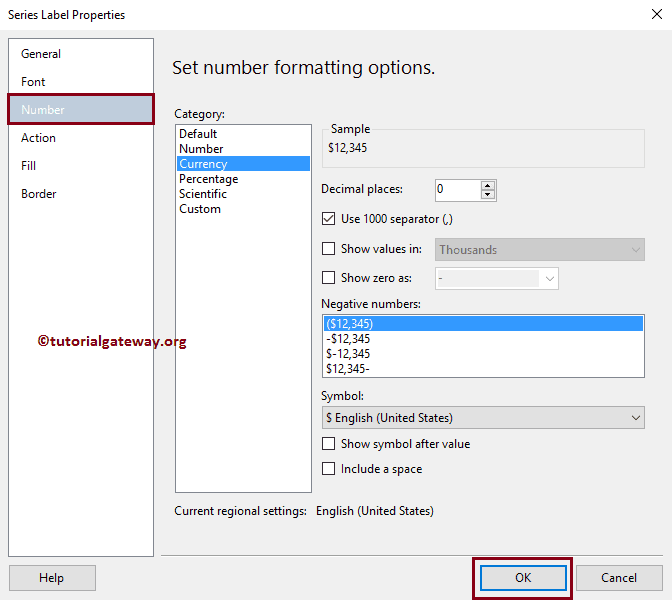Image resolution: width=672 pixels, height=600 pixels.
Task: Enable Show zero as checkbox
Action: [328, 278]
